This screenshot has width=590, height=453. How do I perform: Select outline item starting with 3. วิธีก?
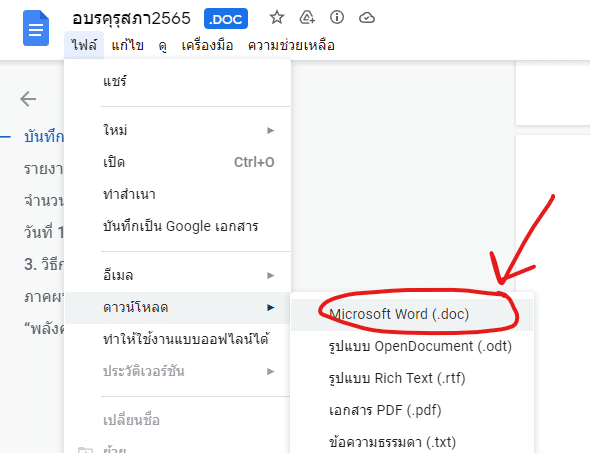(44, 265)
